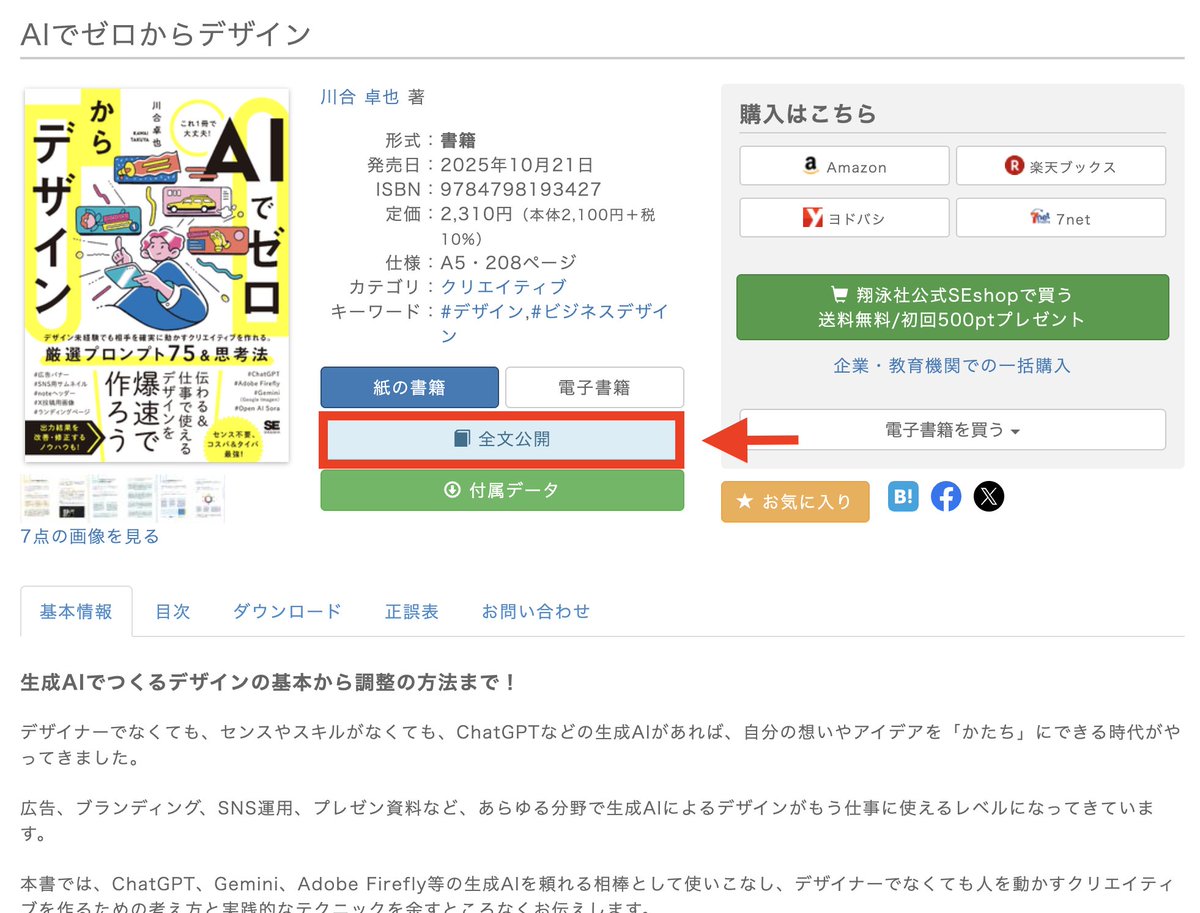Click 生成AIでつくるデザインの基本 headline
The image size is (1200, 913).
(269, 683)
